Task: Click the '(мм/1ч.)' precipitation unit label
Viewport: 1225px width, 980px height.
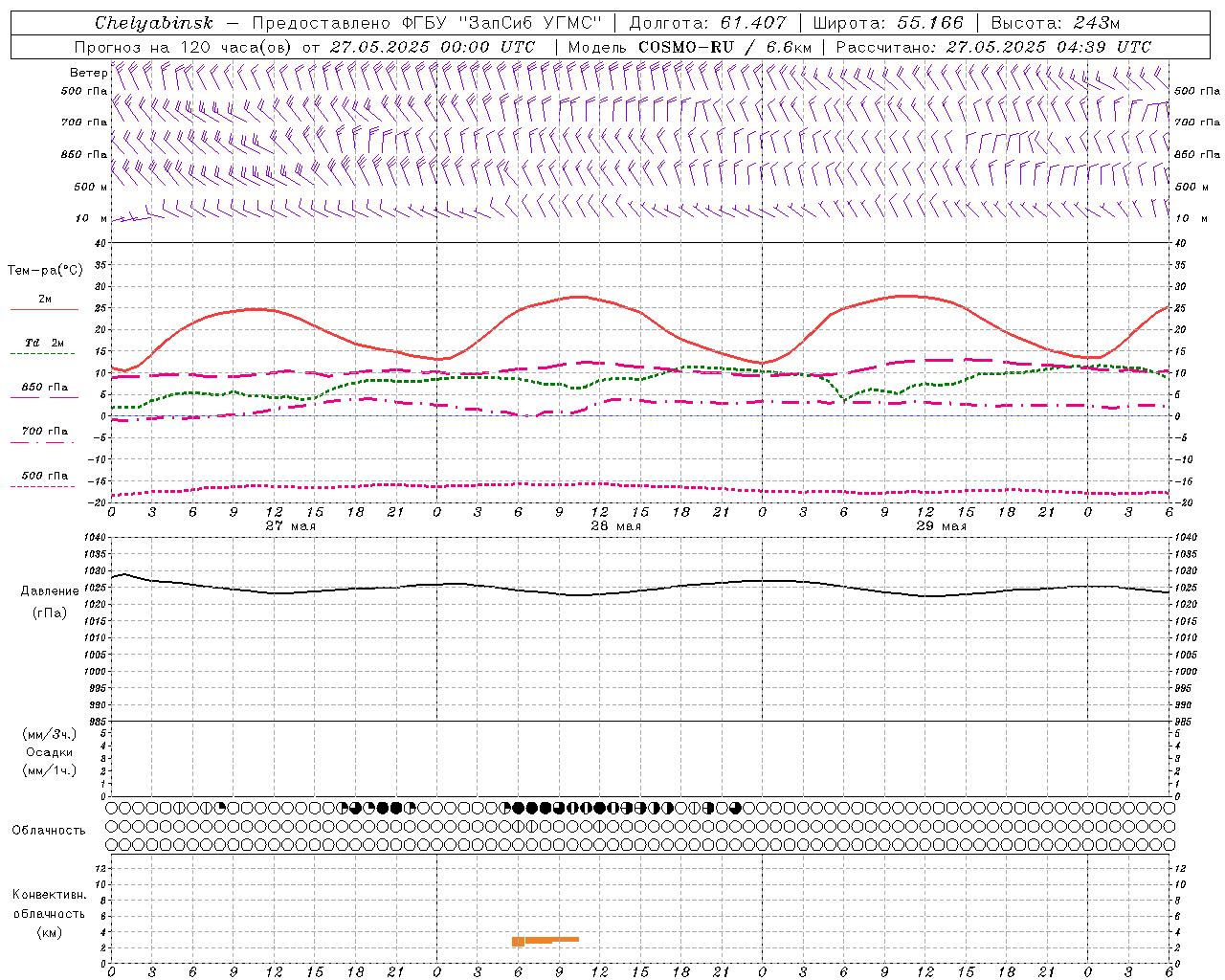Action: 50,770
